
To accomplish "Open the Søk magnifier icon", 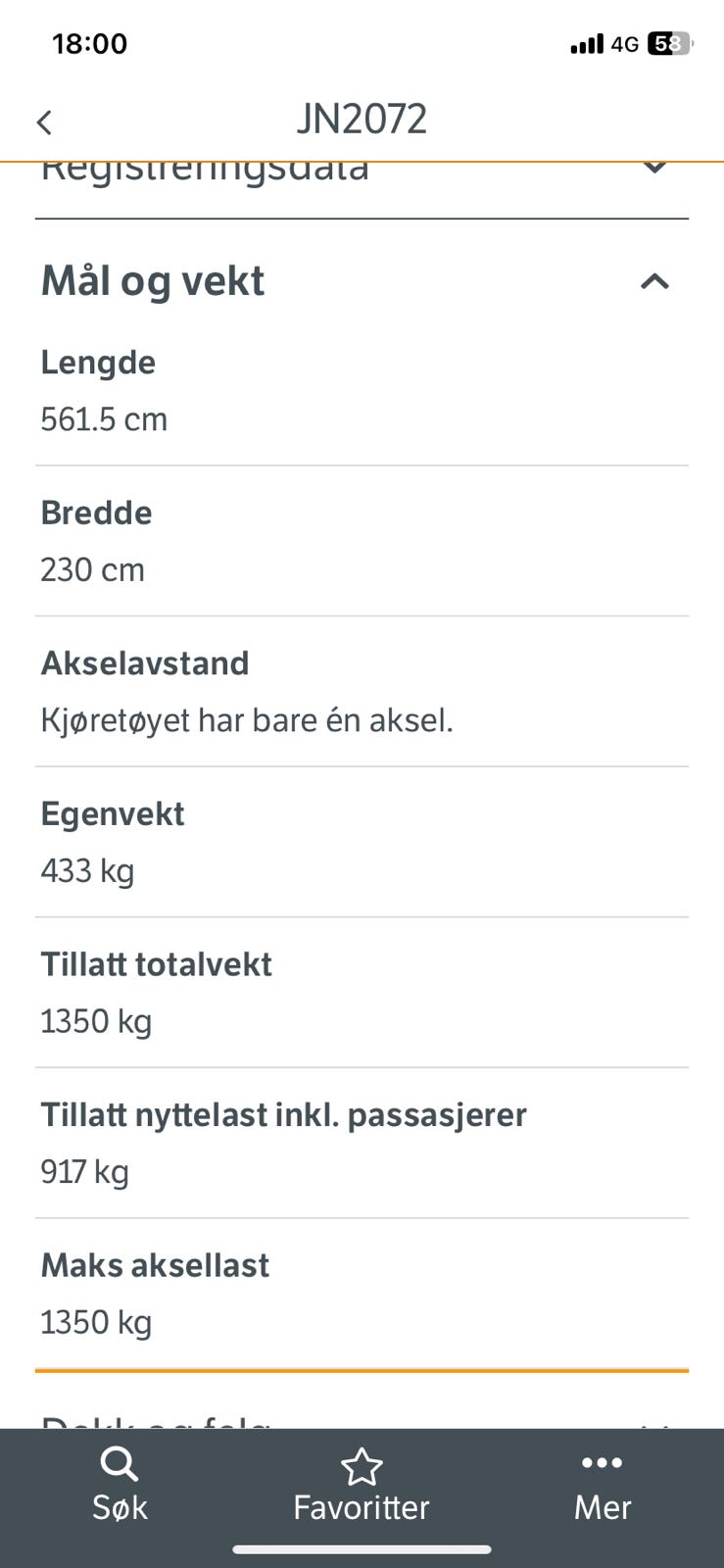I will tap(120, 1465).
